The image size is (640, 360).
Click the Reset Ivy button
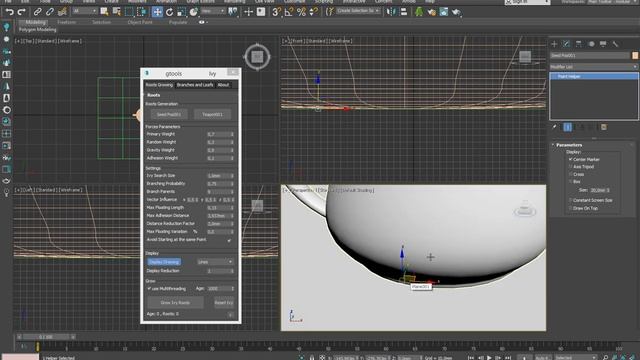tap(224, 302)
